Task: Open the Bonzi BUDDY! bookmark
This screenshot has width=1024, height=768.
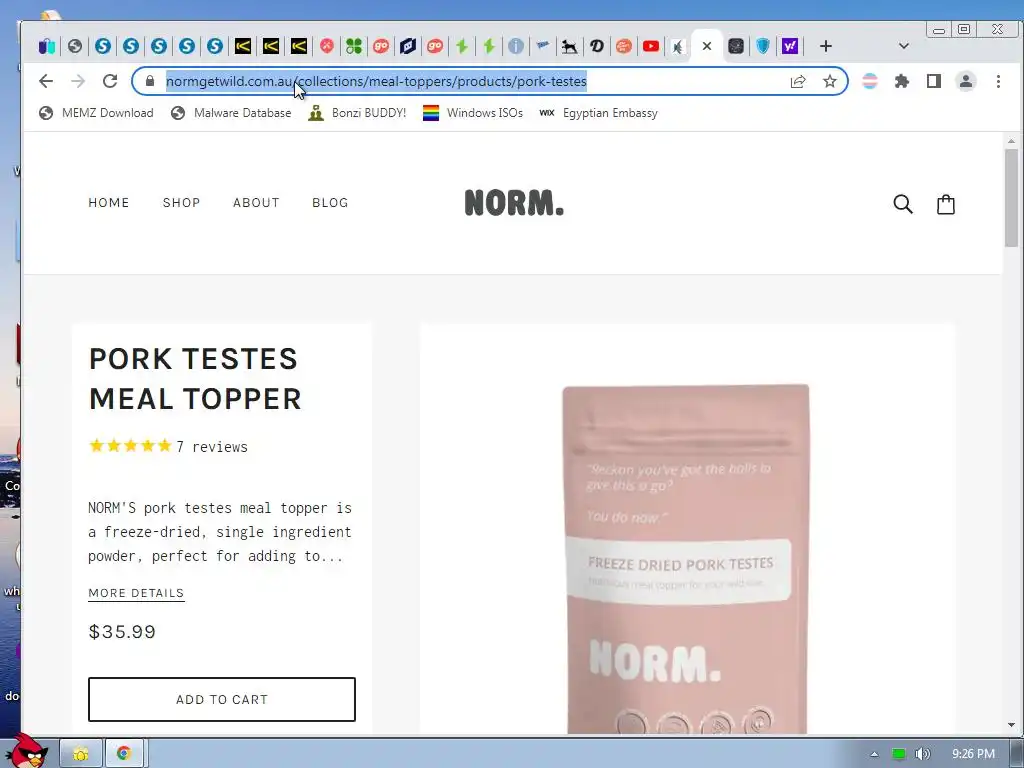Action: click(x=357, y=113)
